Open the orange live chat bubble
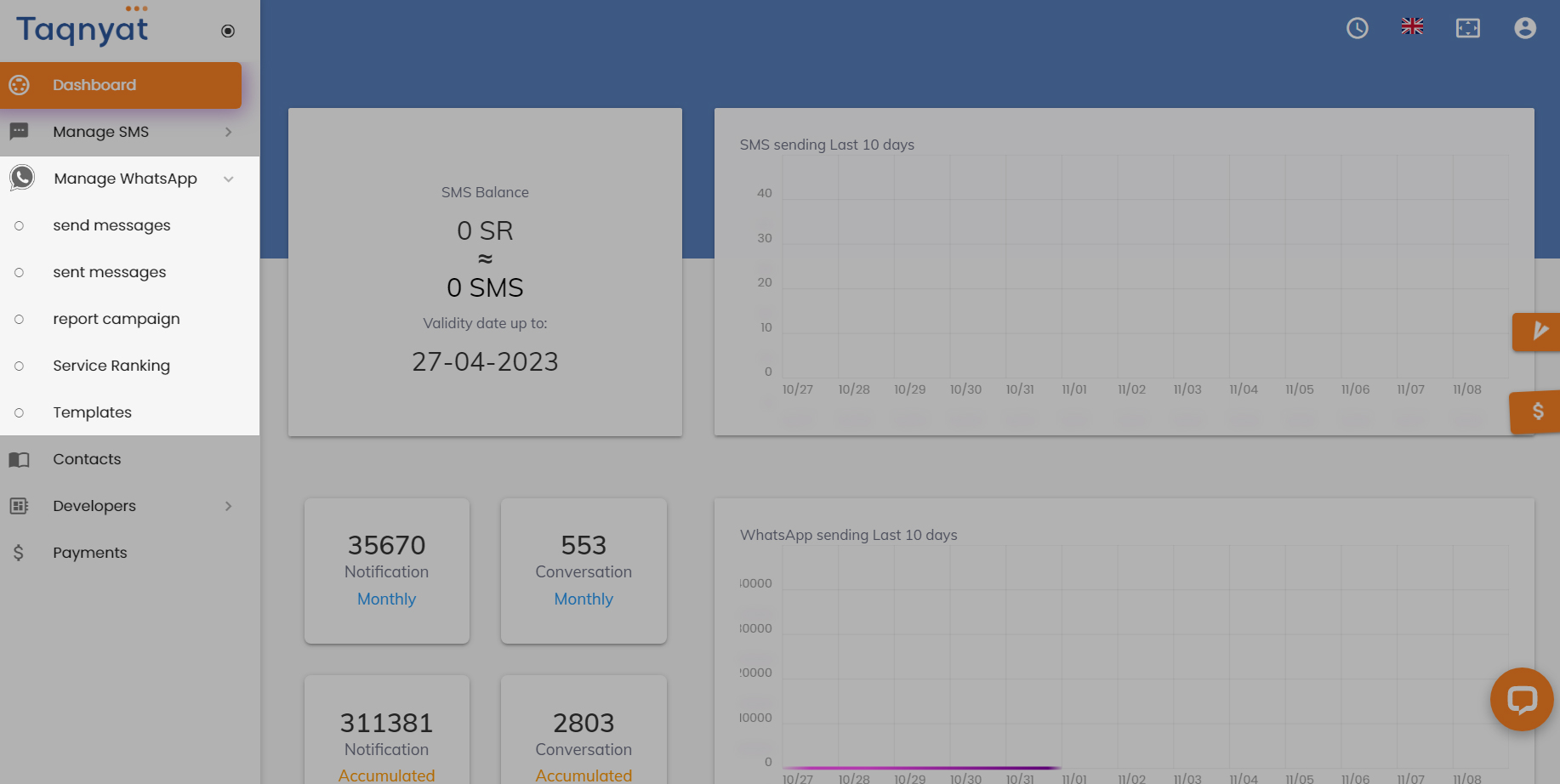1560x784 pixels. click(x=1522, y=700)
